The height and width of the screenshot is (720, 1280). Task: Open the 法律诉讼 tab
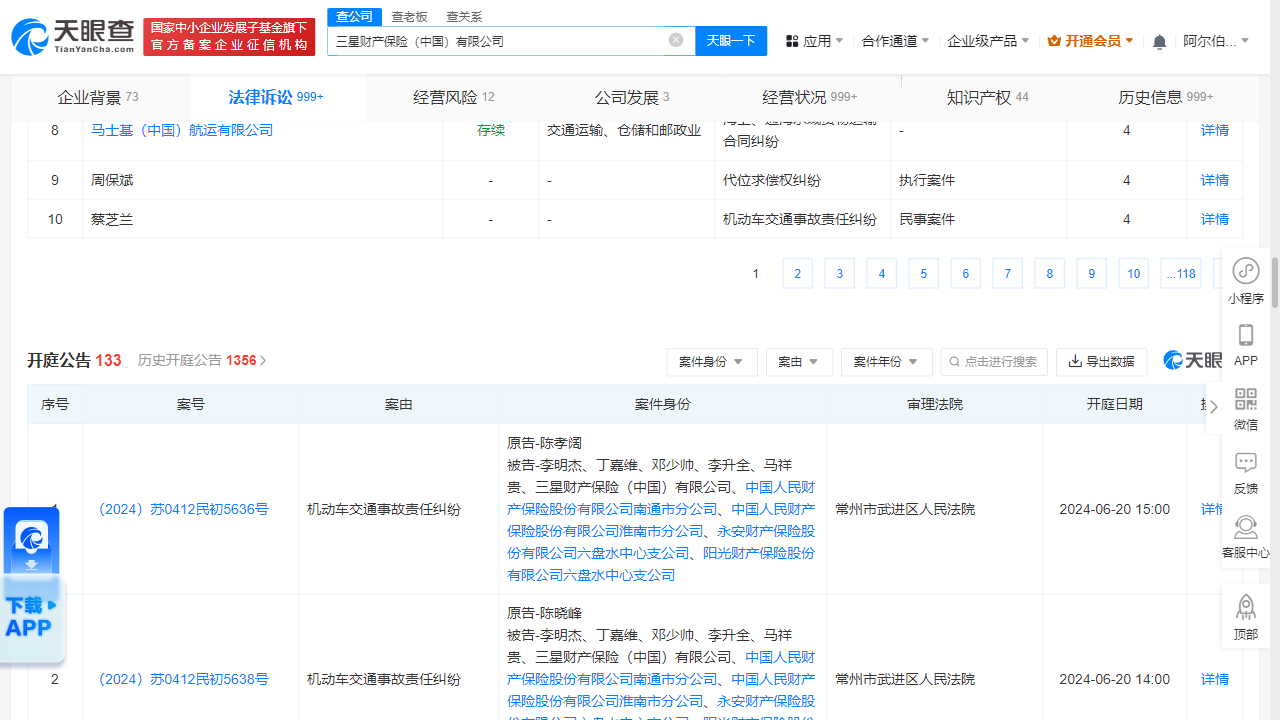pyautogui.click(x=275, y=97)
